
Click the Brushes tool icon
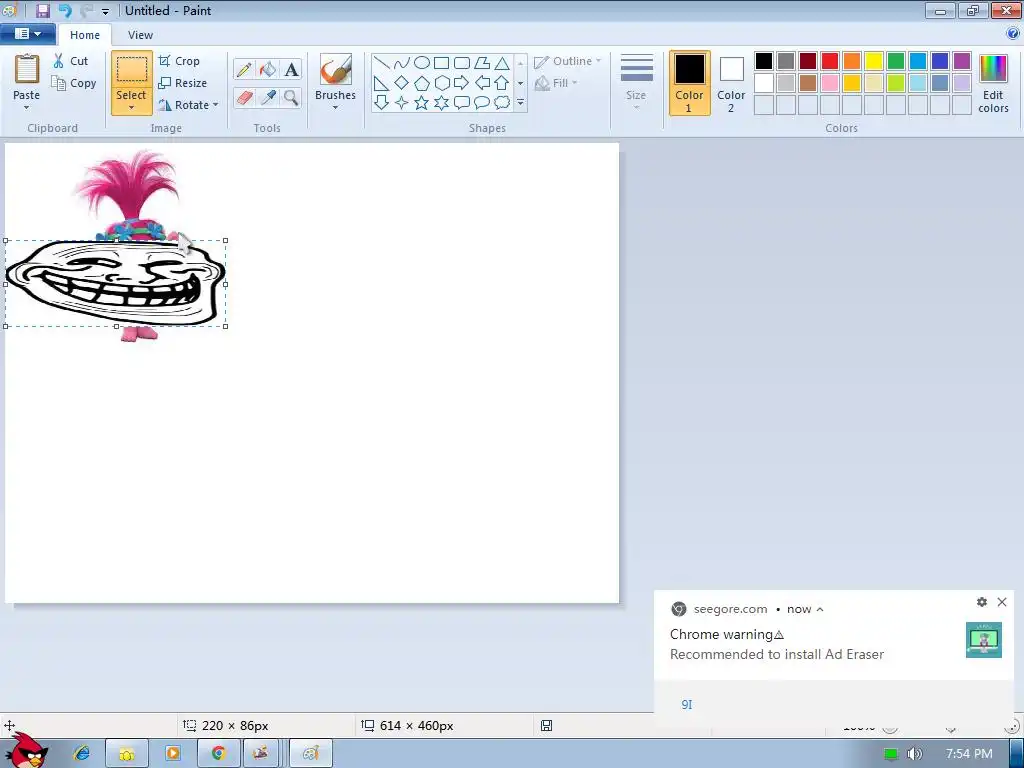[x=335, y=69]
